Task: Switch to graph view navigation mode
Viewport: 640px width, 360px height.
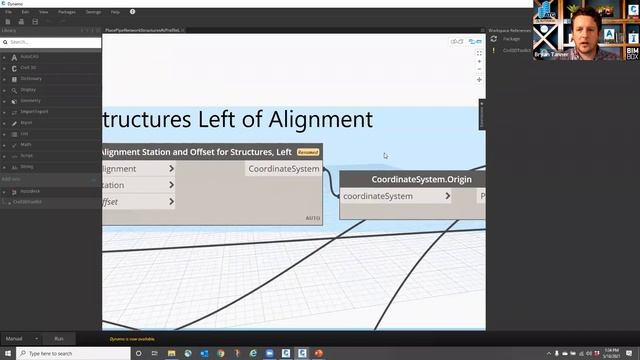Action: (x=475, y=41)
